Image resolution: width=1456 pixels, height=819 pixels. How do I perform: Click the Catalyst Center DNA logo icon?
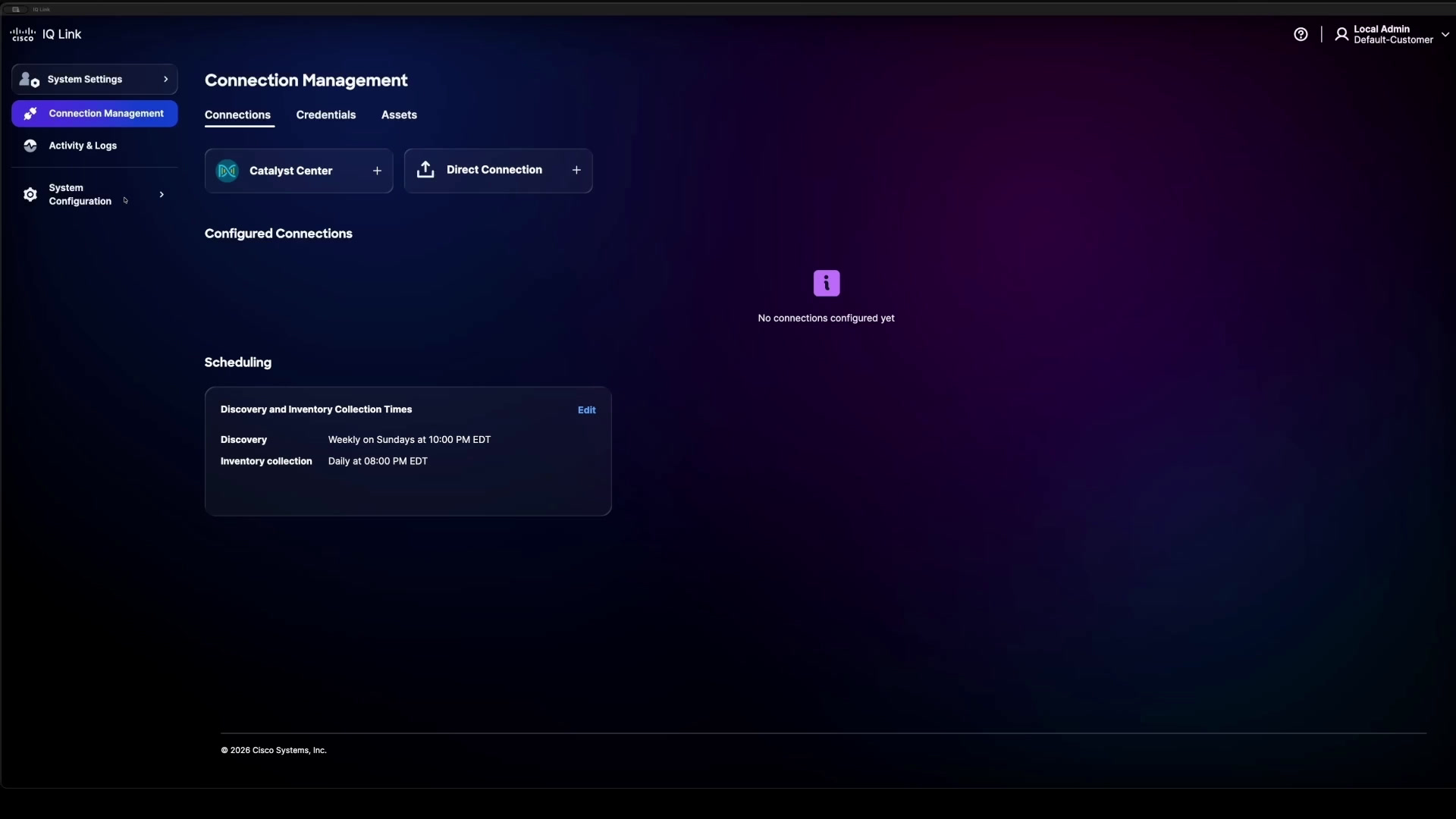pyautogui.click(x=227, y=171)
